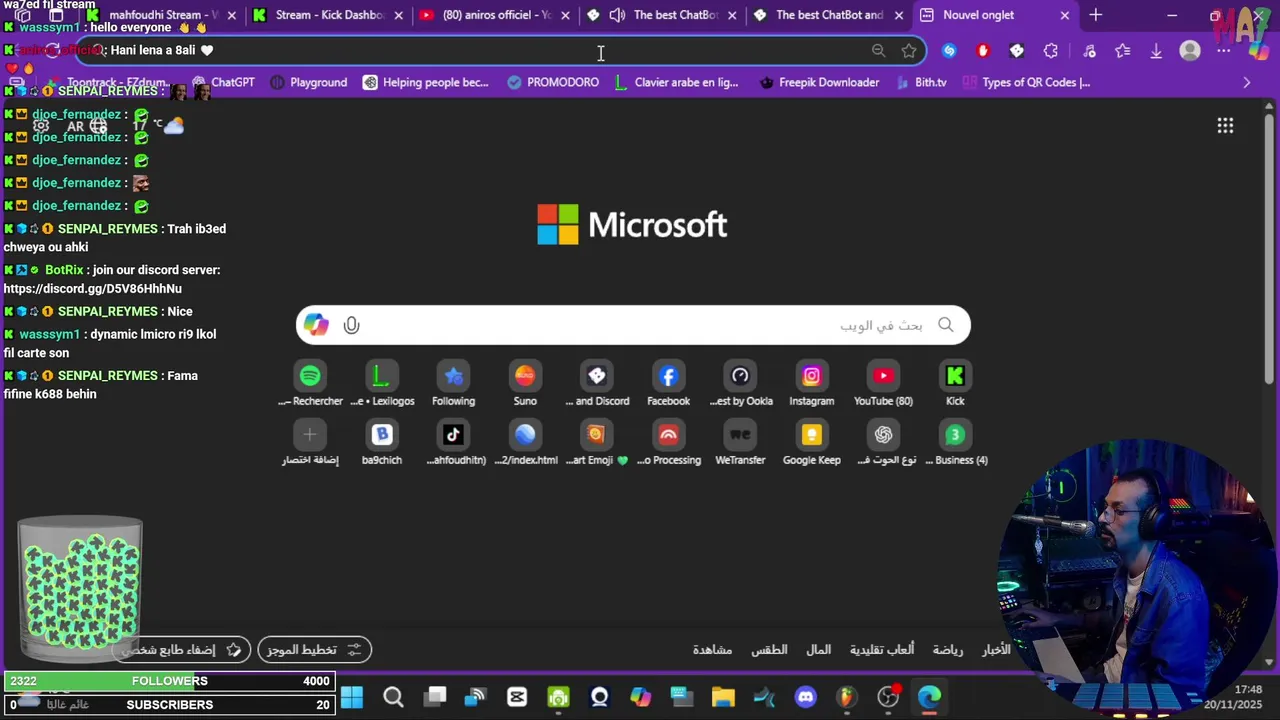Viewport: 1280px width, 720px height.
Task: Click the Copilot icon in search box
Action: [316, 325]
